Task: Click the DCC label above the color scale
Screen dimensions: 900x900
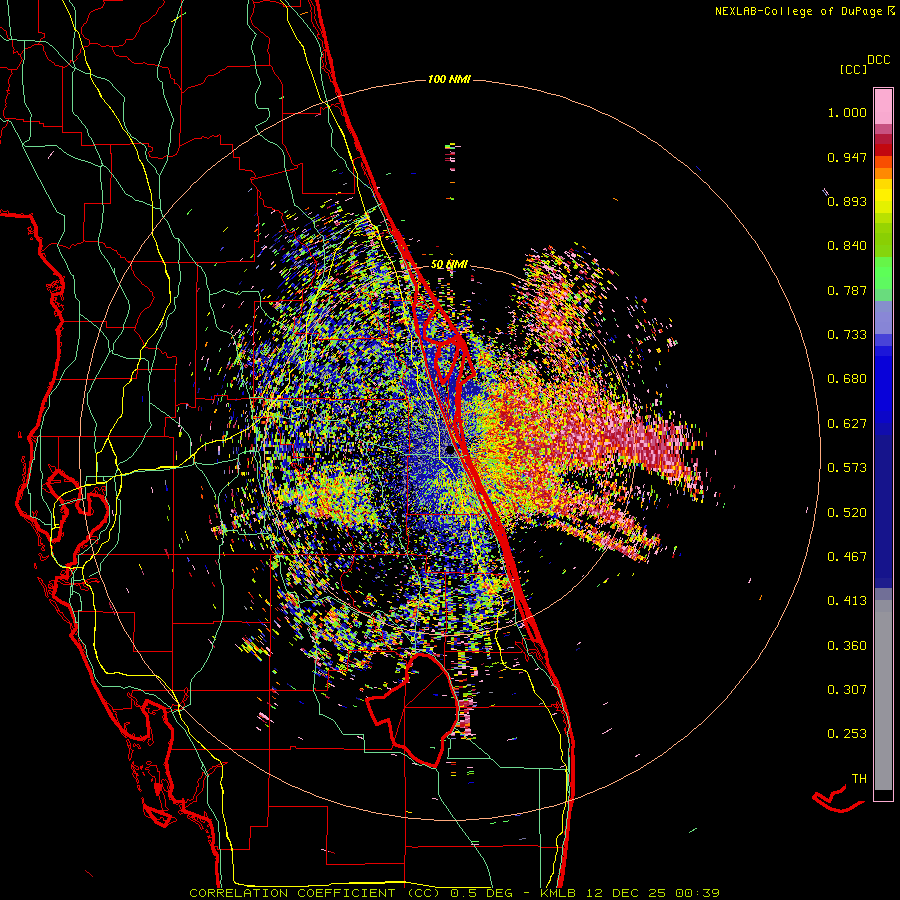Action: tap(878, 60)
